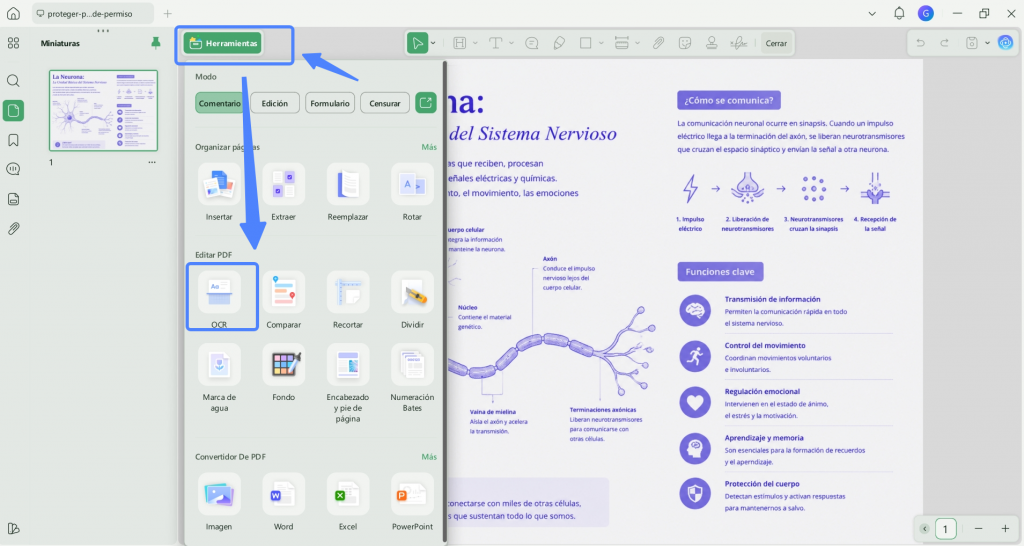
Task: Launch the OCR tool
Action: [x=219, y=299]
